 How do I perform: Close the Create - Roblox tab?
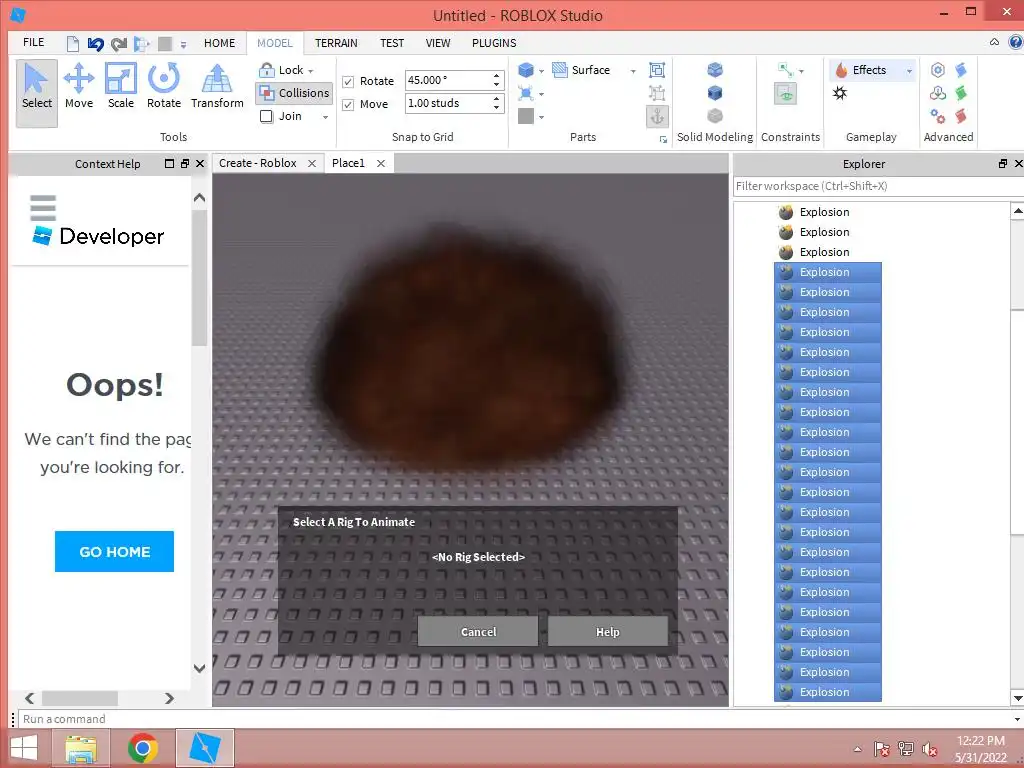tap(312, 163)
